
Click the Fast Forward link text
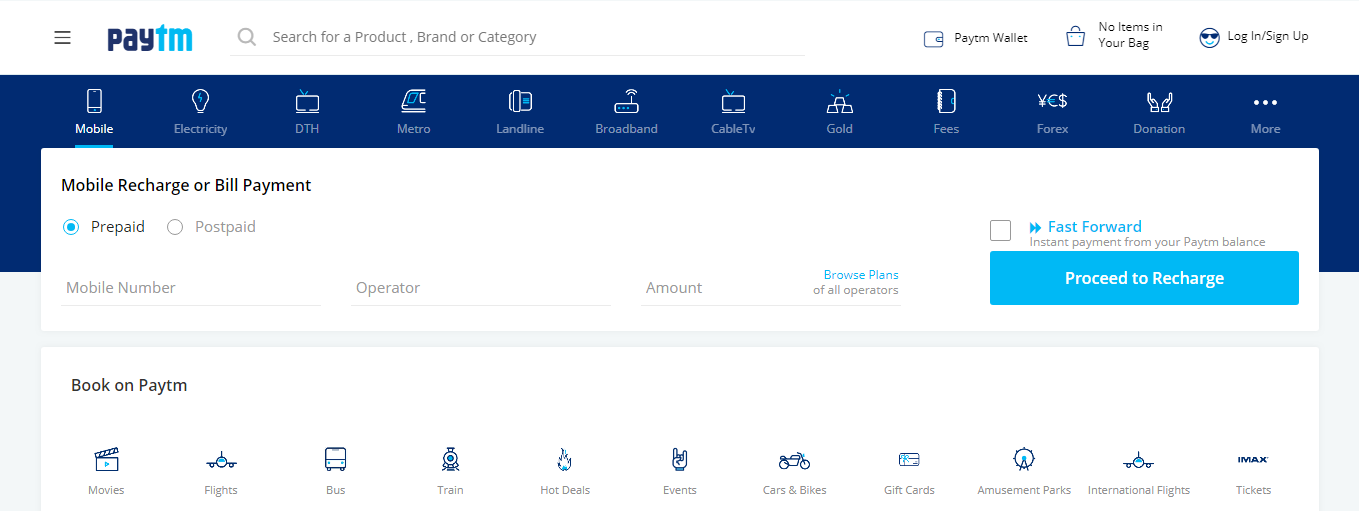(x=1094, y=226)
